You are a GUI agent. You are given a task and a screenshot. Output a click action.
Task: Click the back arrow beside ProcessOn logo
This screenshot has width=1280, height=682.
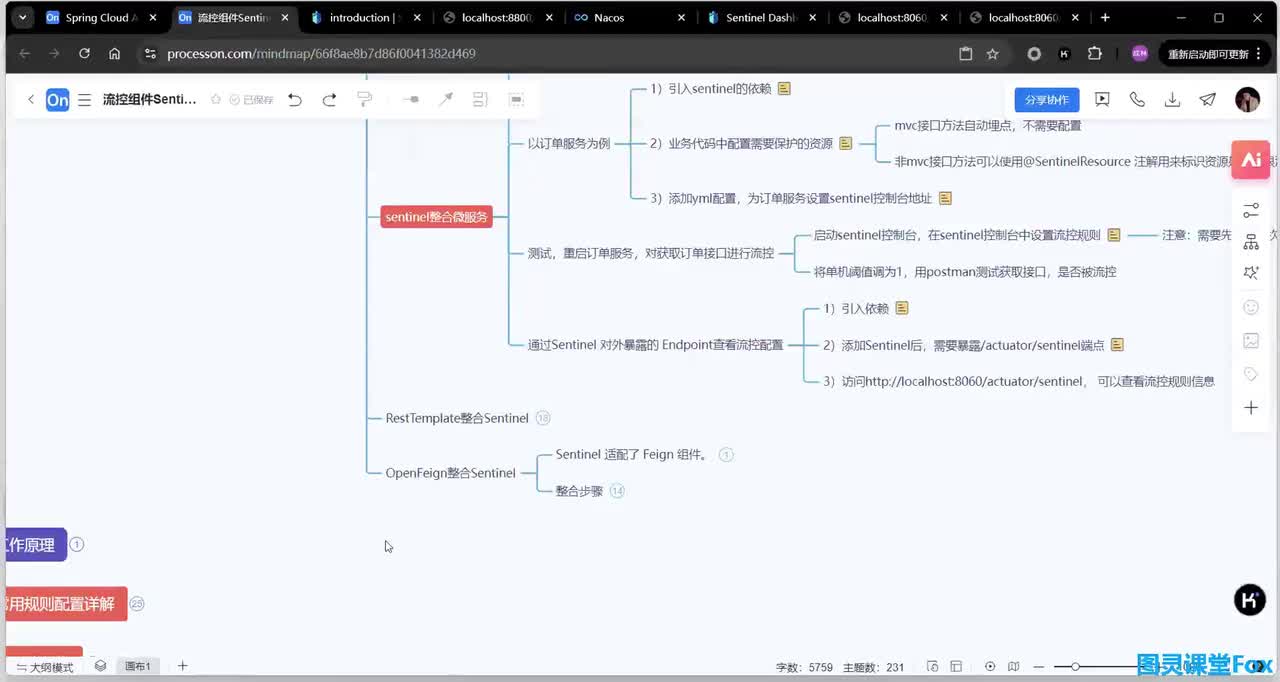coord(31,99)
